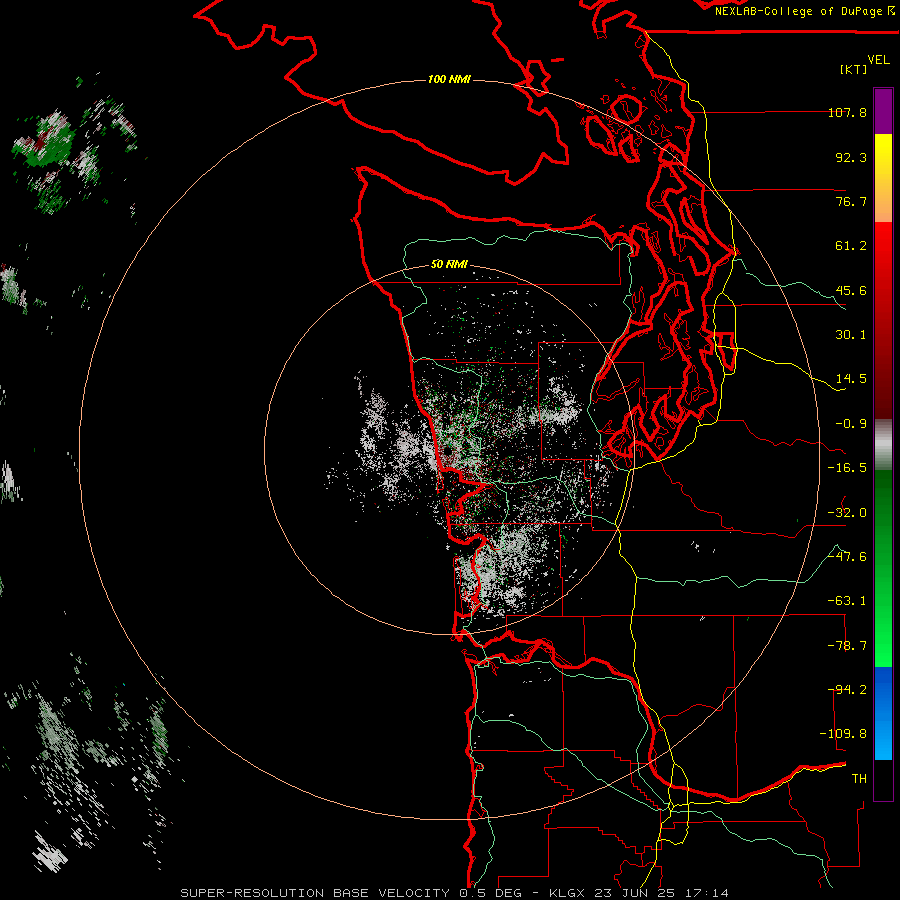Click the -47.6 legend value

[847, 557]
